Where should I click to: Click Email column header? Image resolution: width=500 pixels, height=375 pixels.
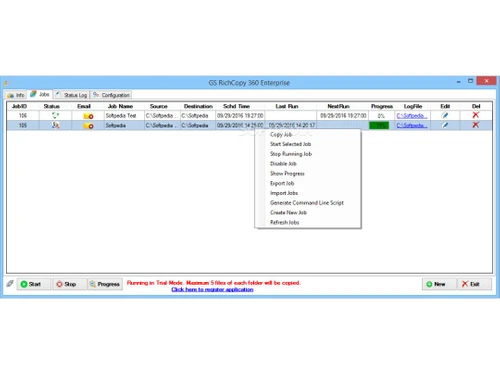(84, 106)
